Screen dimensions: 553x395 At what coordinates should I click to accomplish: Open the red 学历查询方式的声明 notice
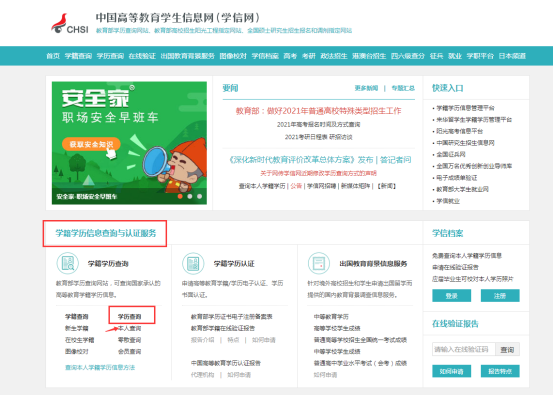coord(318,173)
